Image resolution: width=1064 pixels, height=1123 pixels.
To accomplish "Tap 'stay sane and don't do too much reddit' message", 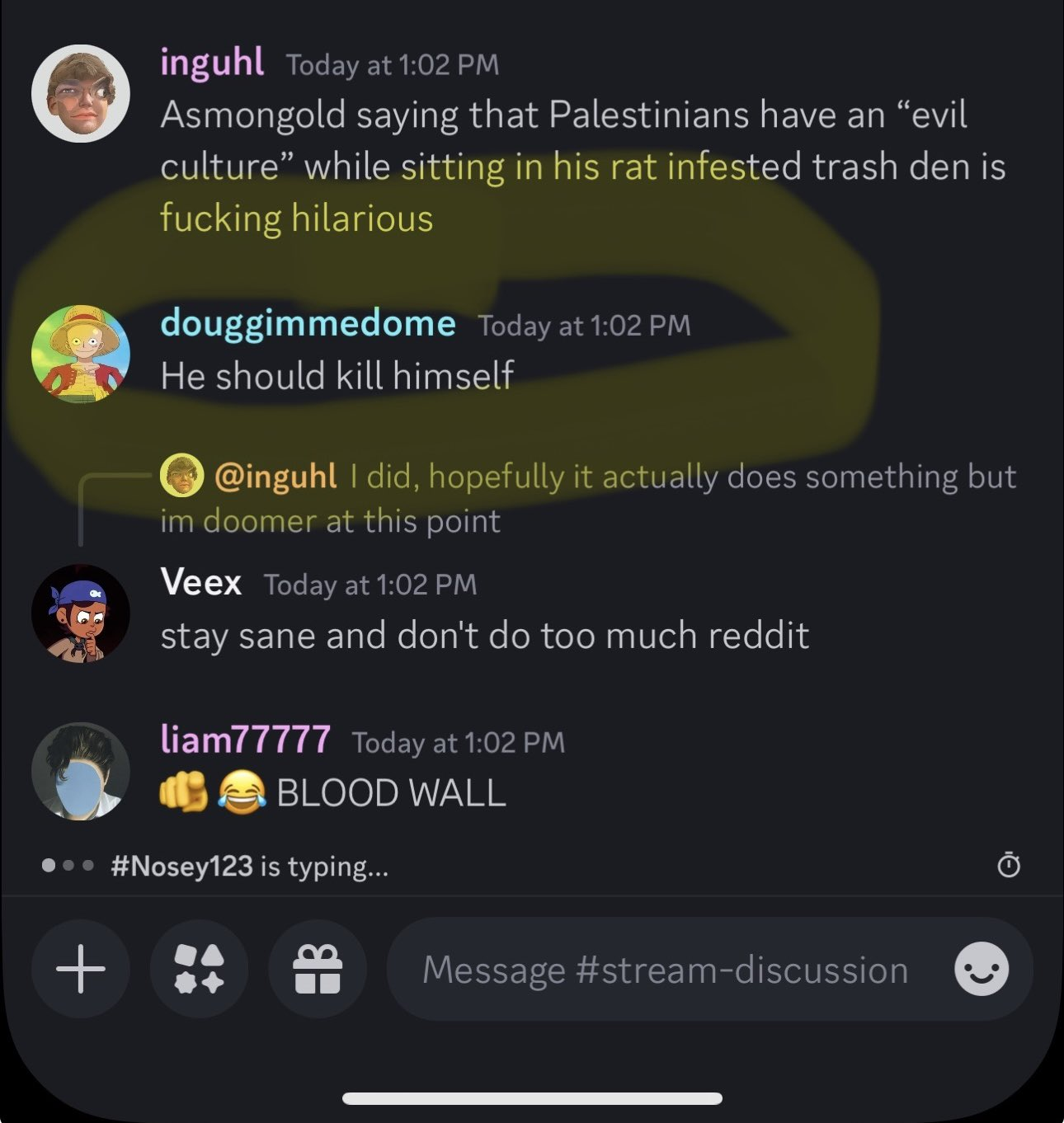I will 485,636.
